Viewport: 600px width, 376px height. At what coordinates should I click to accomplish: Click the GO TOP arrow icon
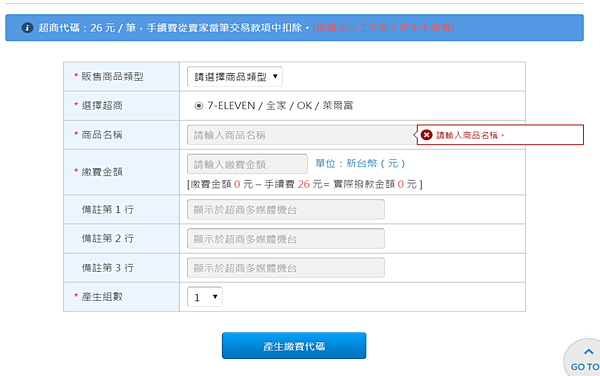coord(589,352)
